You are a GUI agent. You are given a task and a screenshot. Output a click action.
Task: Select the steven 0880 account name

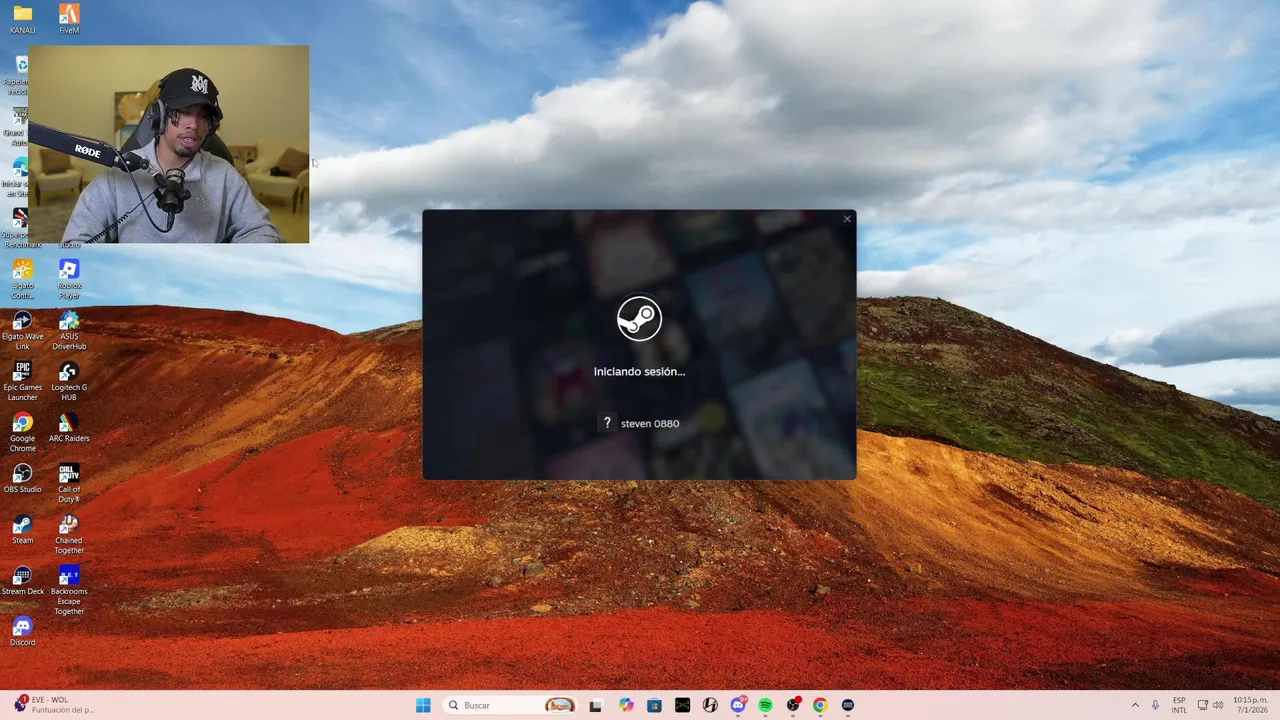(650, 423)
